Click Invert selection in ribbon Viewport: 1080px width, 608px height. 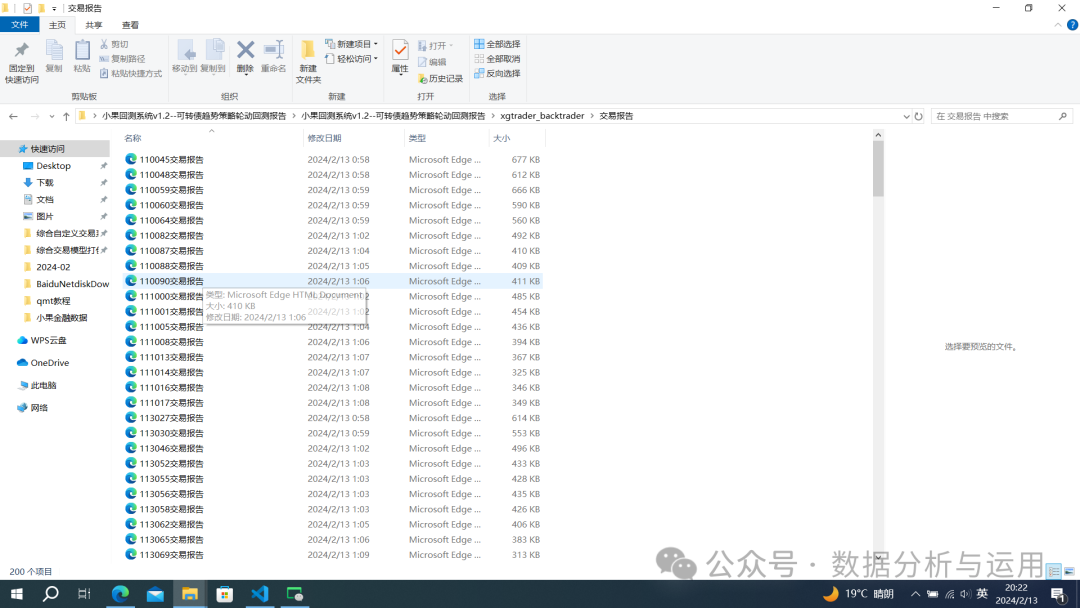[497, 73]
